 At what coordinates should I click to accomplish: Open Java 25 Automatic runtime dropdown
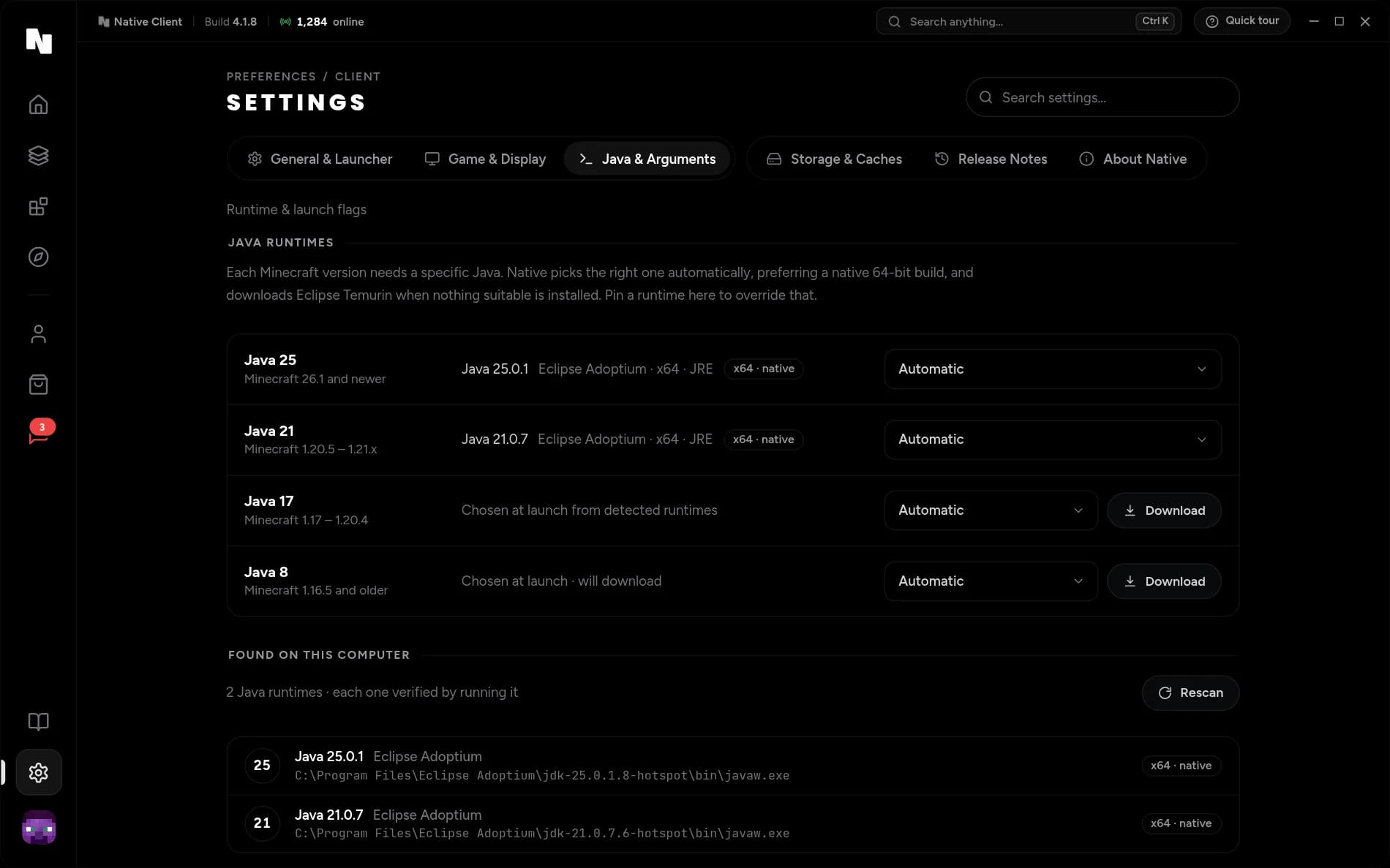click(1052, 369)
